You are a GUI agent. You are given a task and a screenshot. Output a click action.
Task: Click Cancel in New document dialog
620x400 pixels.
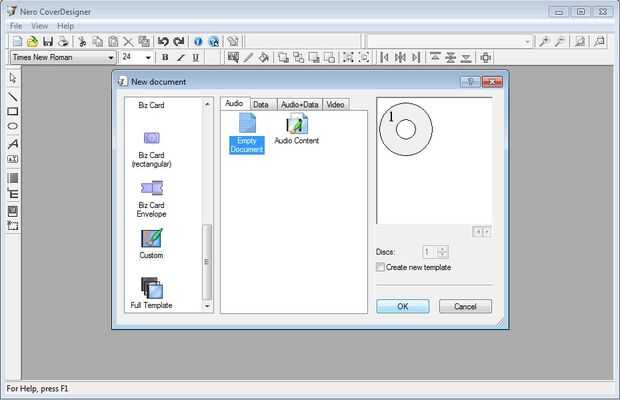[x=465, y=306]
